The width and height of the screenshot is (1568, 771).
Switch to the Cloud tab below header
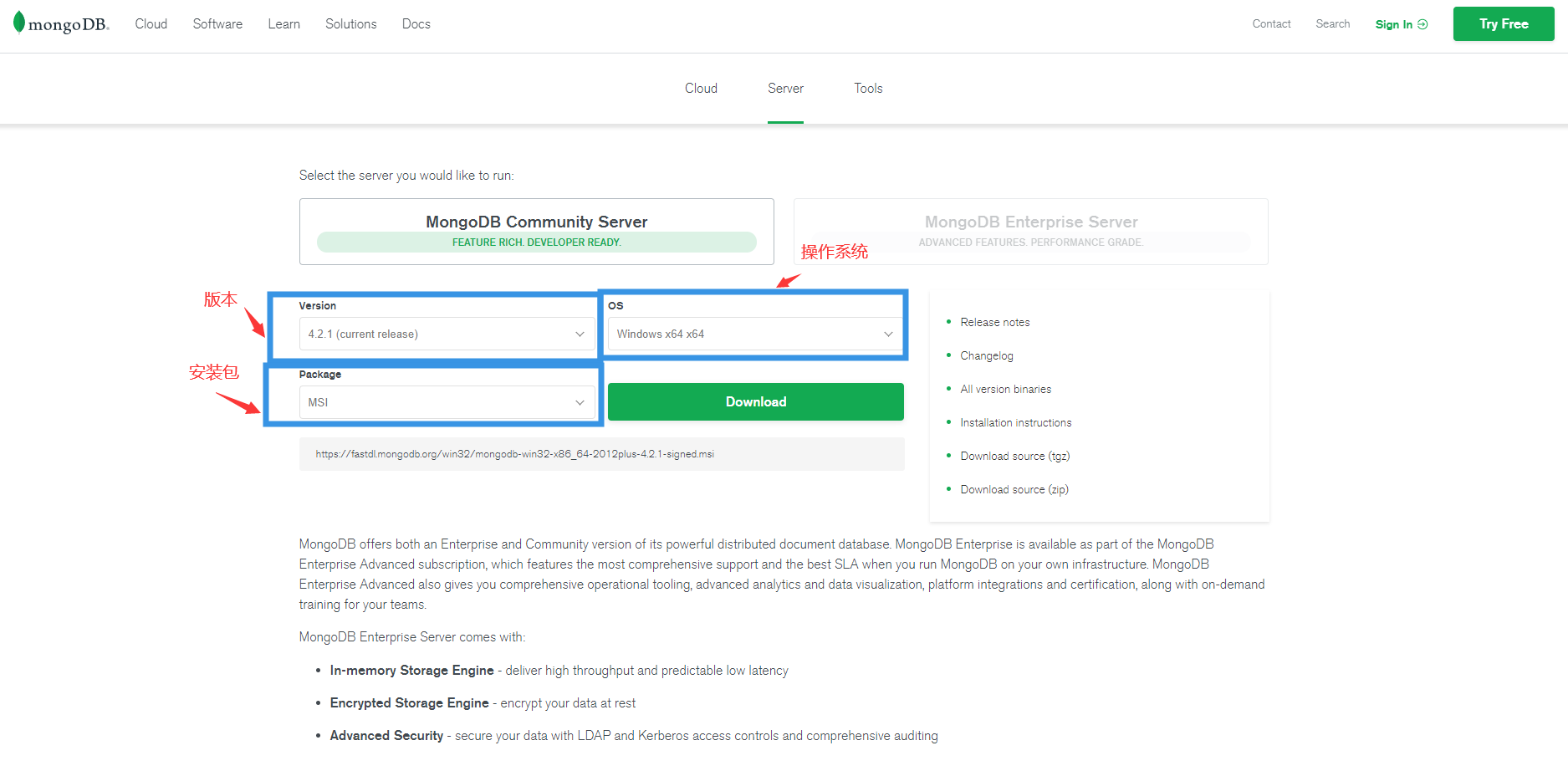(x=701, y=89)
